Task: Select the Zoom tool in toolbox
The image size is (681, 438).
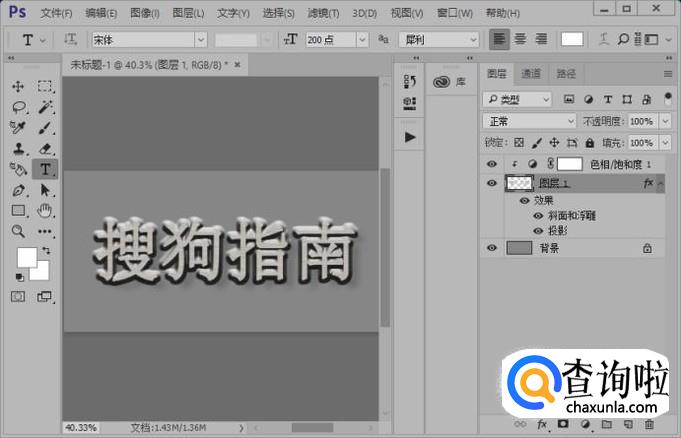Action: click(x=18, y=231)
